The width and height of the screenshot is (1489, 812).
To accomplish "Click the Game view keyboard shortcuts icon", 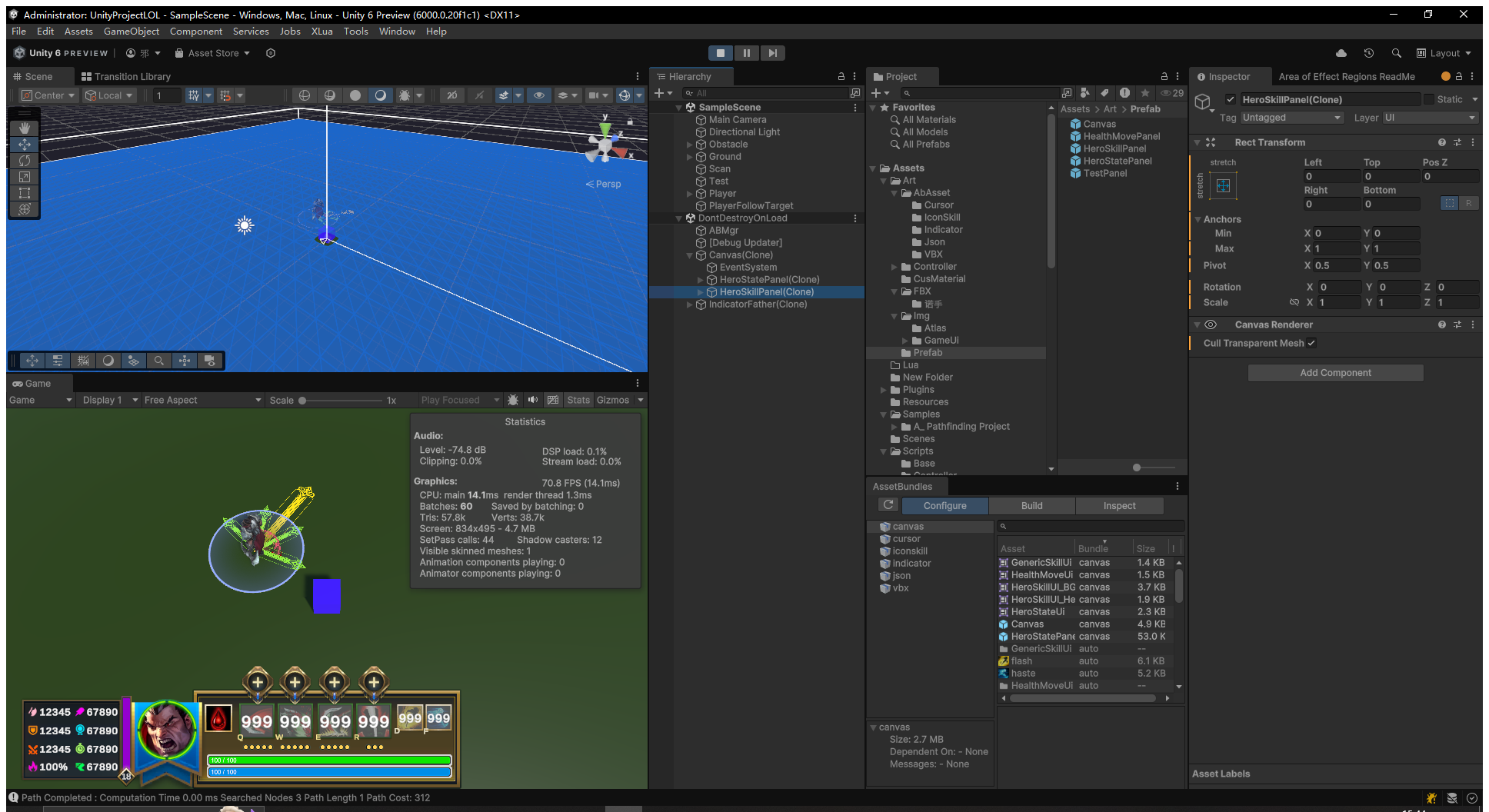I will click(553, 400).
